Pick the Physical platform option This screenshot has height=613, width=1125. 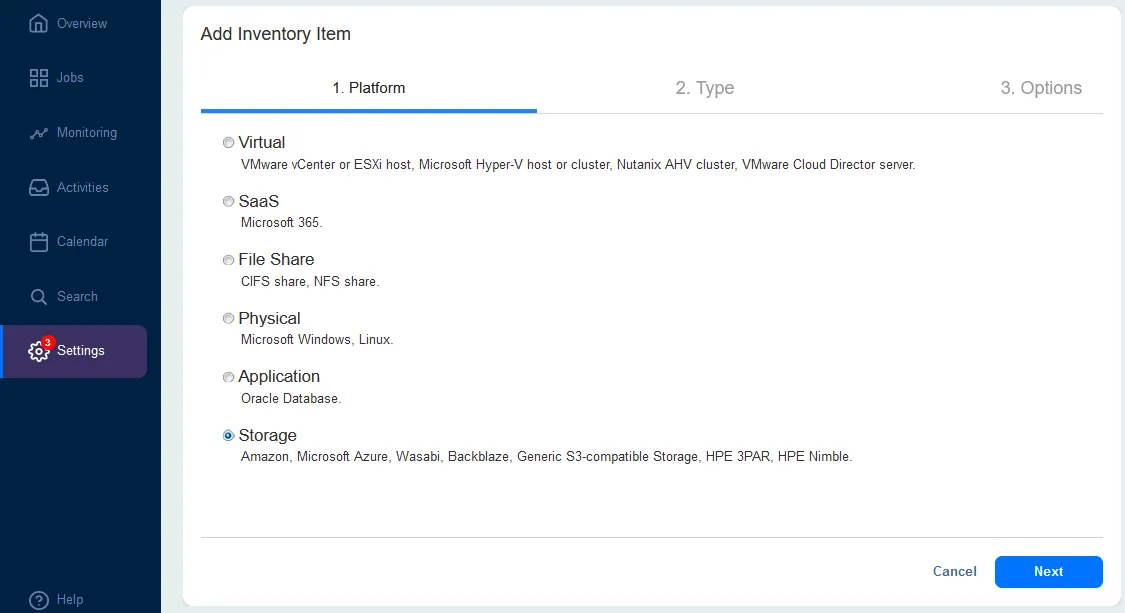click(228, 318)
